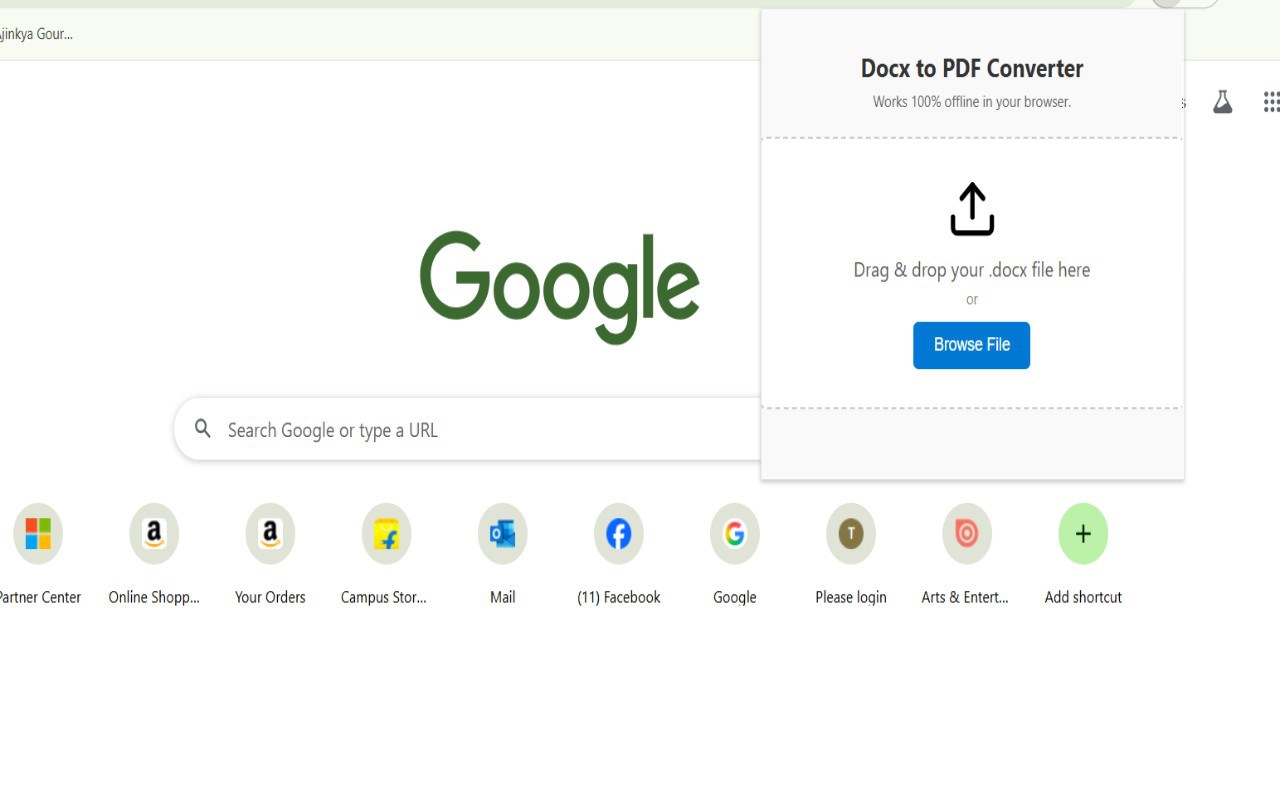Open the Arts & Entertainment shortcut
The height and width of the screenshot is (800, 1280).
(x=966, y=534)
